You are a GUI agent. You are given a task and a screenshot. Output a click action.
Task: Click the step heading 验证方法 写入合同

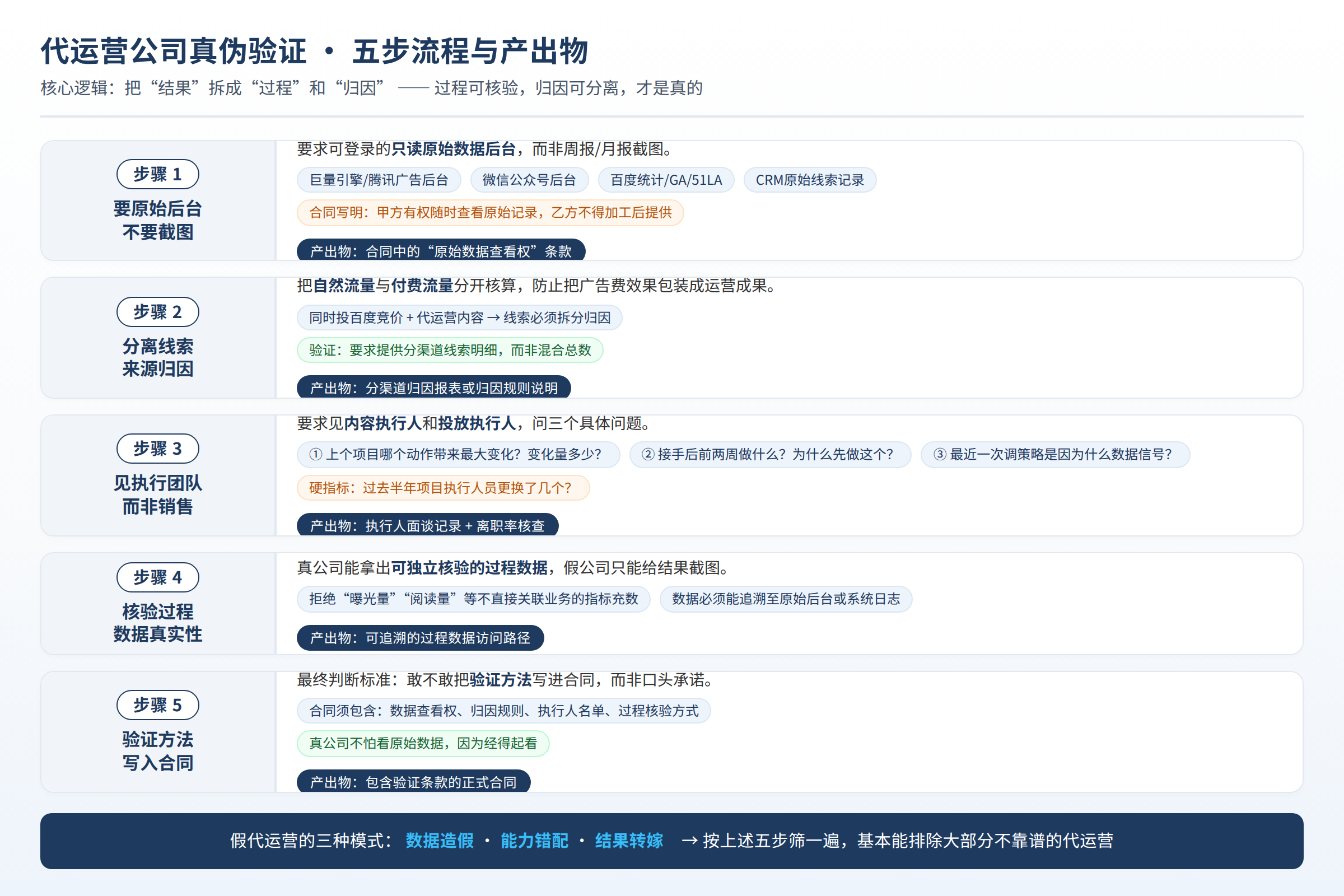pyautogui.click(x=158, y=751)
